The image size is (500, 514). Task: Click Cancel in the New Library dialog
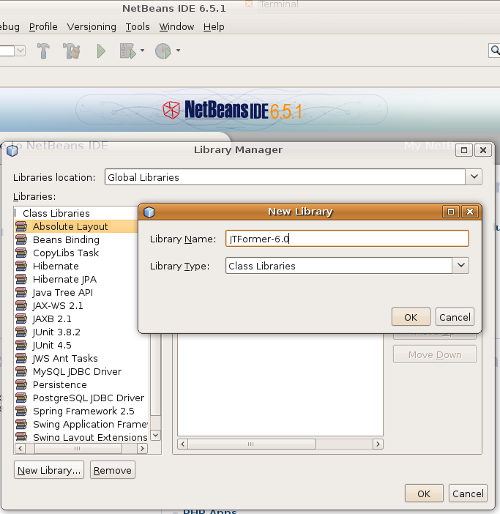[455, 317]
